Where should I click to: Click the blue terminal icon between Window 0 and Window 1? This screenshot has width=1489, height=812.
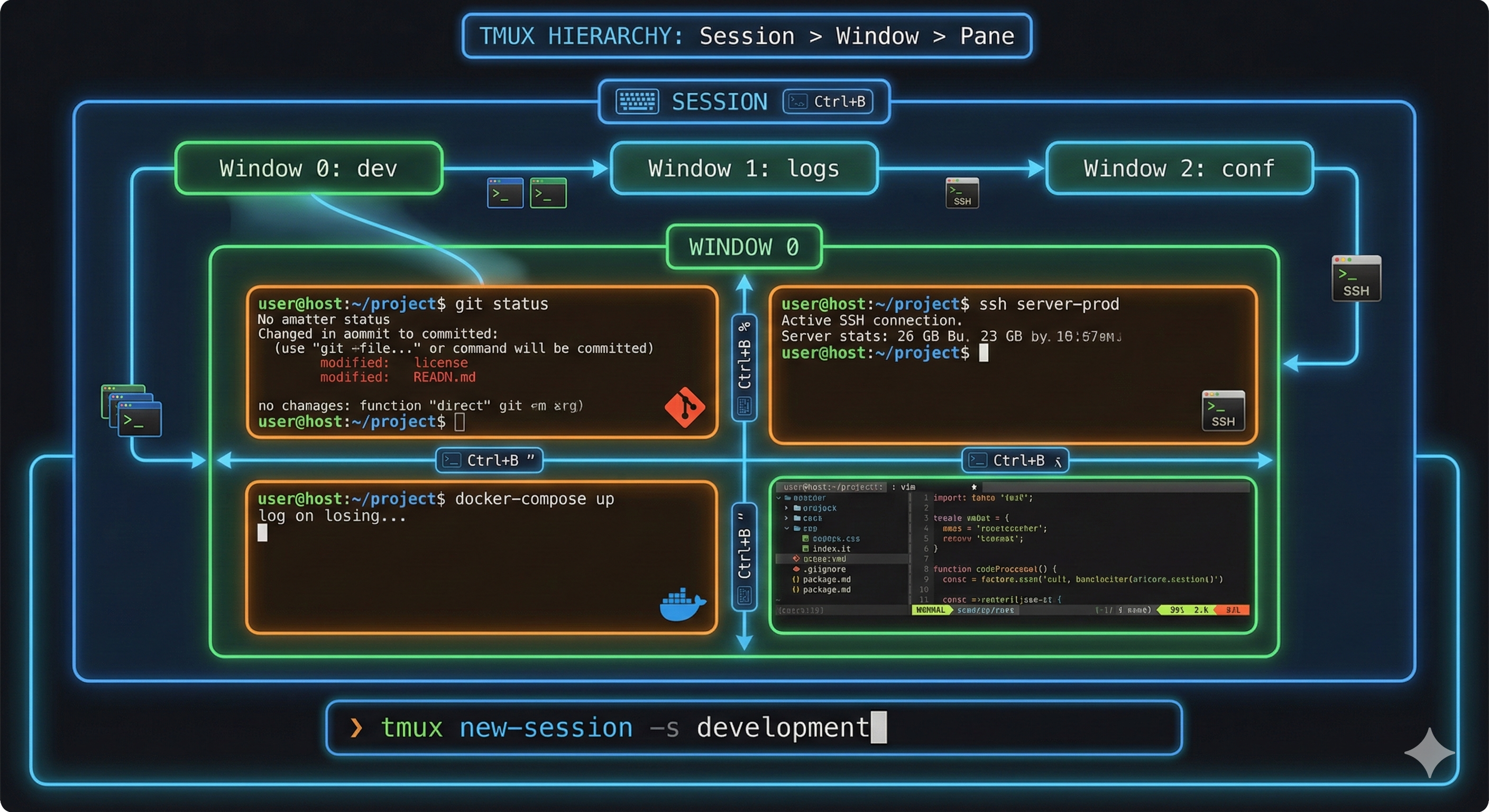coord(504,193)
